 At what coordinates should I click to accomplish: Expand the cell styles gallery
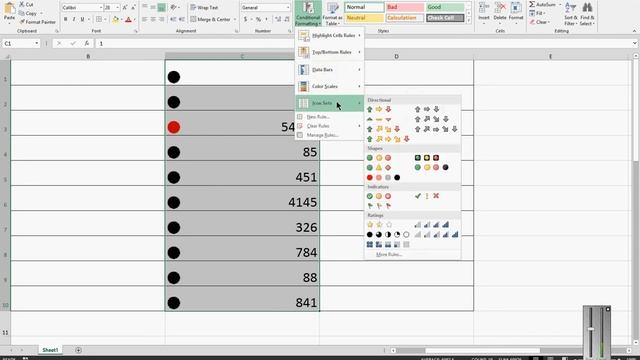coord(469,20)
